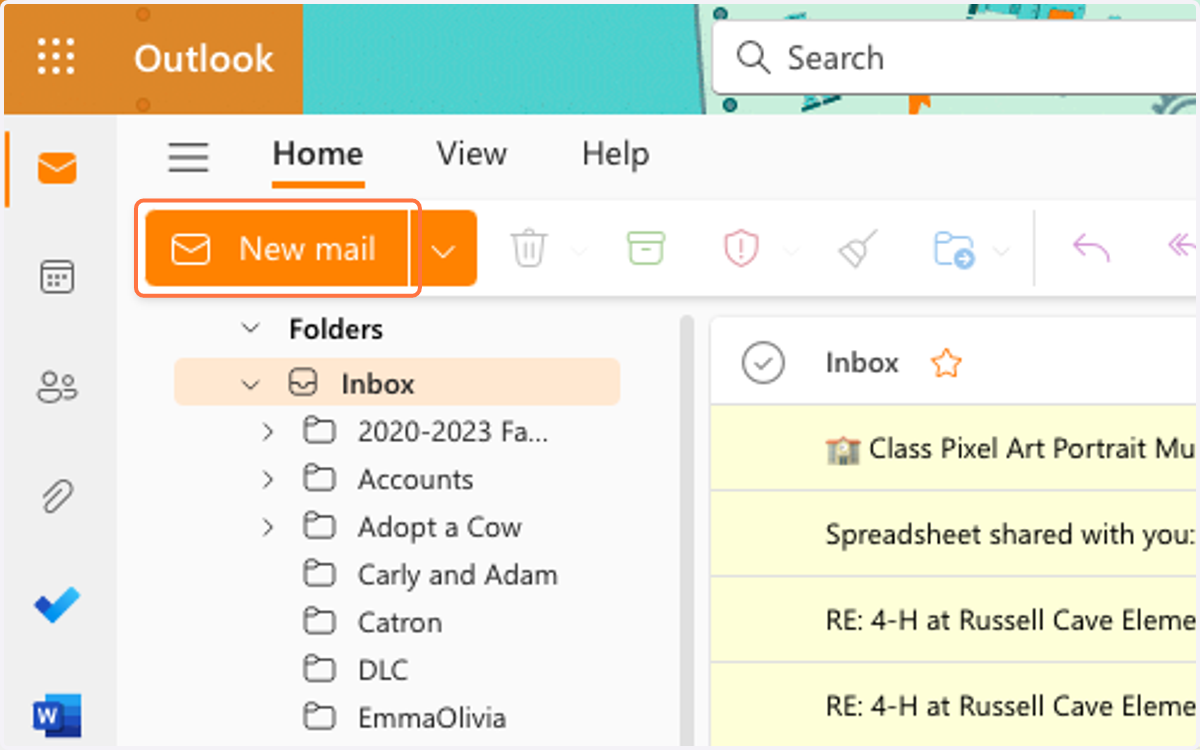Open the DLC folder
This screenshot has width=1200, height=750.
383,670
